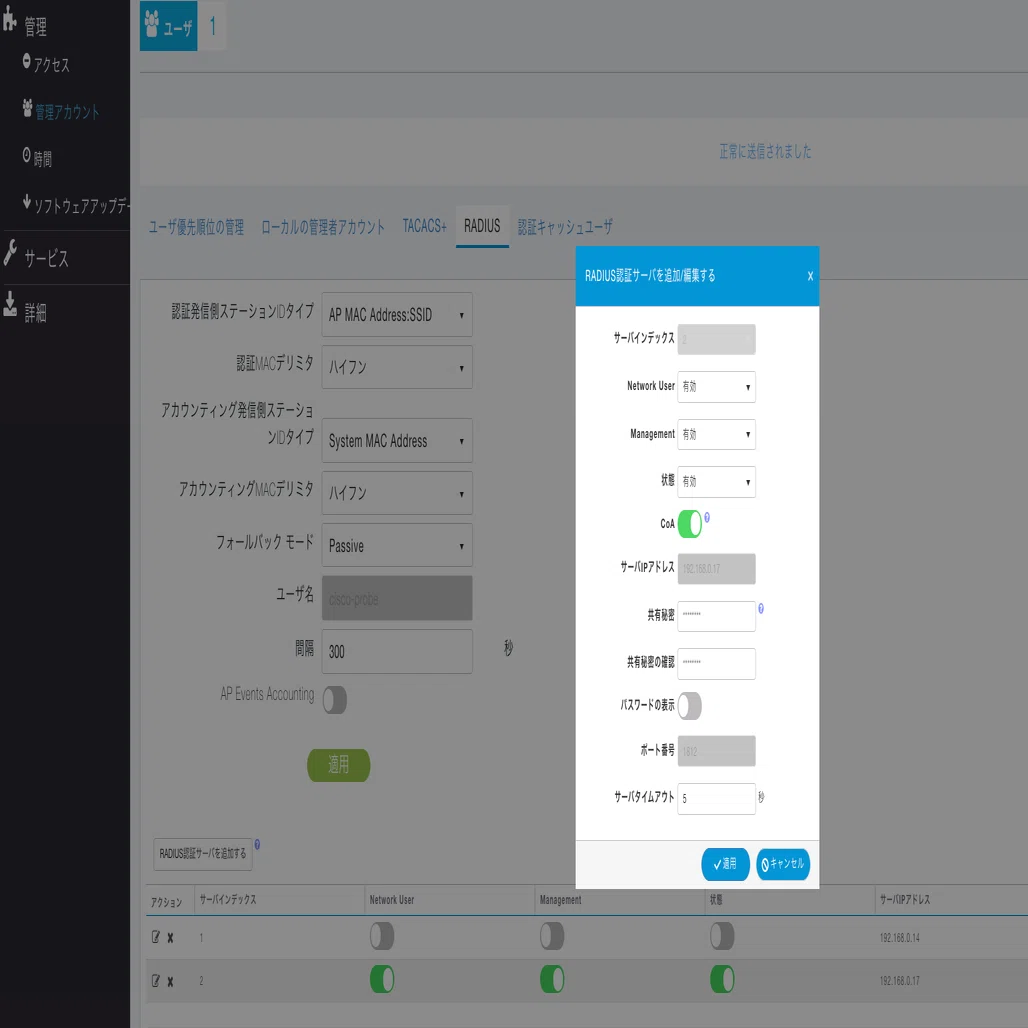Click help icon next to 共有秘密
The height and width of the screenshot is (1028, 1028).
click(761, 608)
